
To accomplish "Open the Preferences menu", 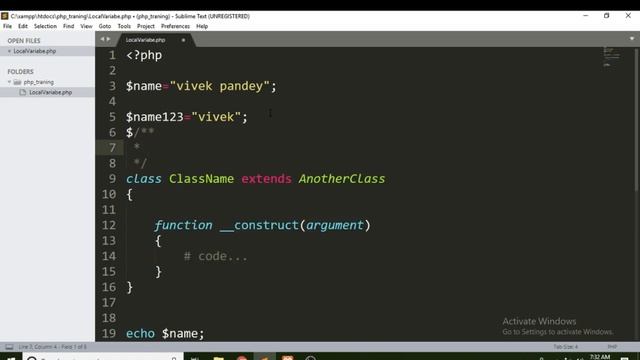I will tap(176, 26).
